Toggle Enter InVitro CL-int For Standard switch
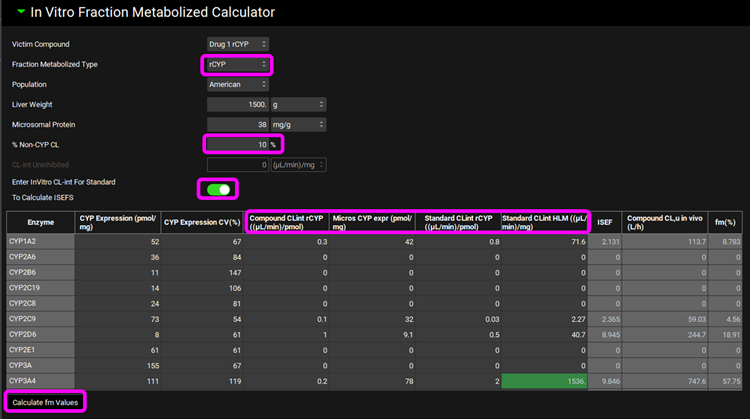The height and width of the screenshot is (419, 750). [219, 189]
